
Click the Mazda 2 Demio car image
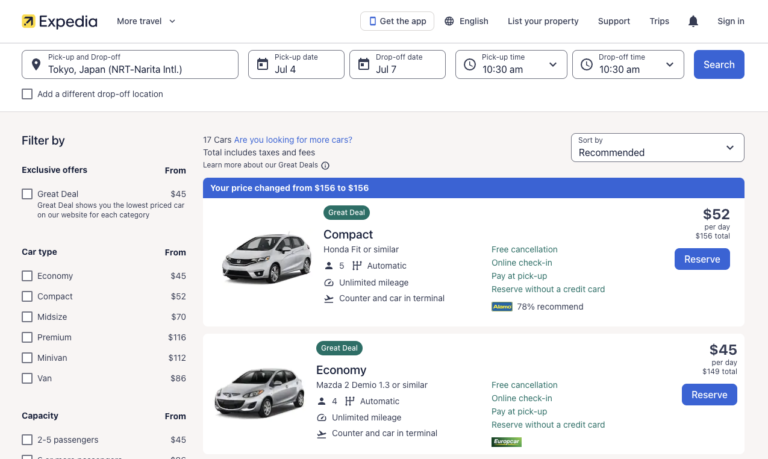pos(259,391)
